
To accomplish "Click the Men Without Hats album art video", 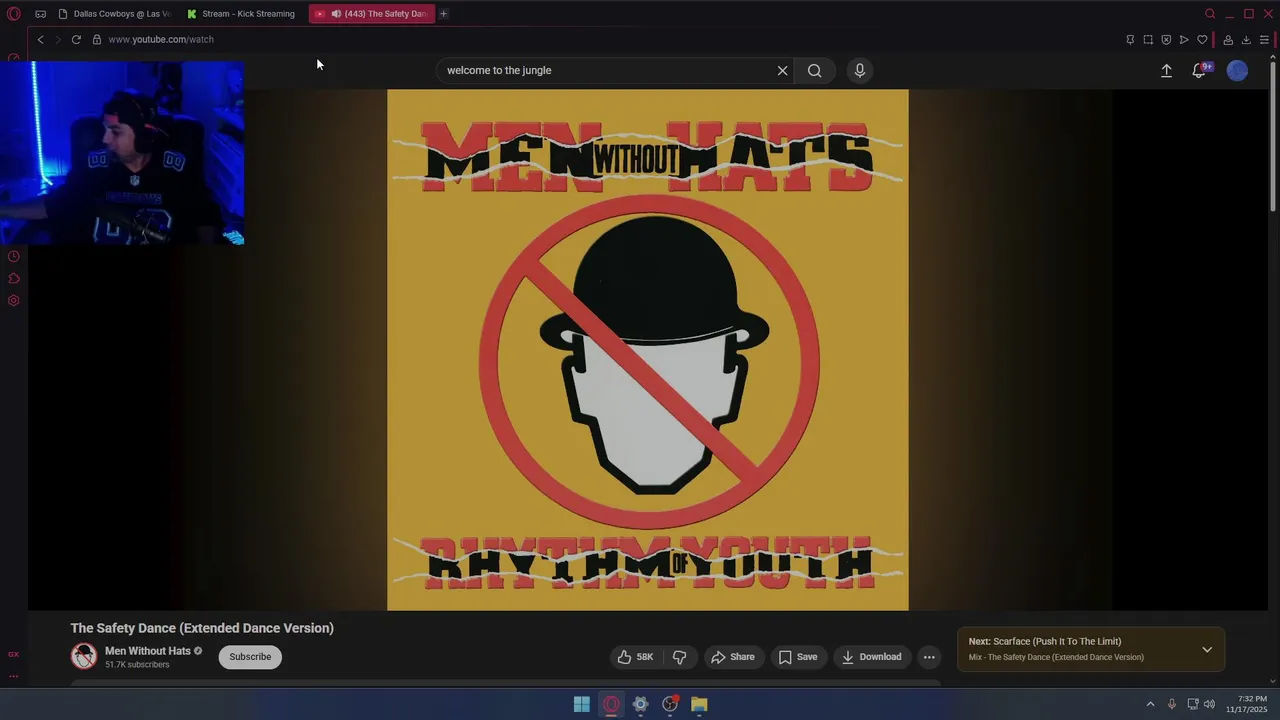I will click(x=648, y=350).
